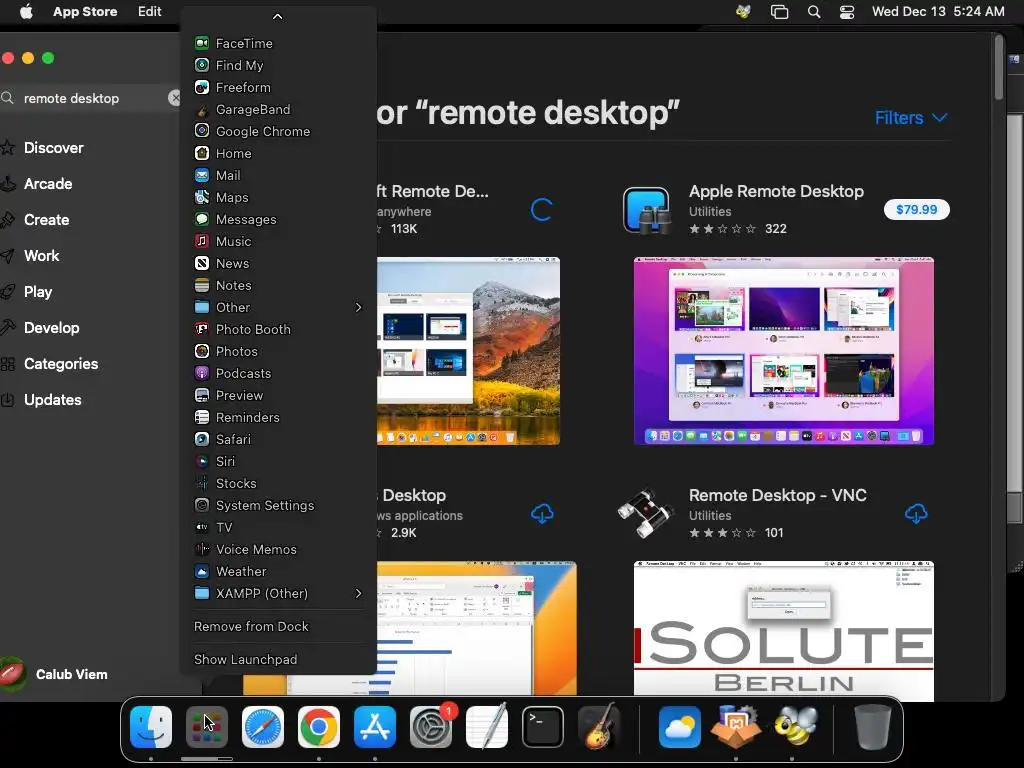Viewport: 1024px width, 768px height.
Task: Click Remove from Dock
Action: click(278, 626)
